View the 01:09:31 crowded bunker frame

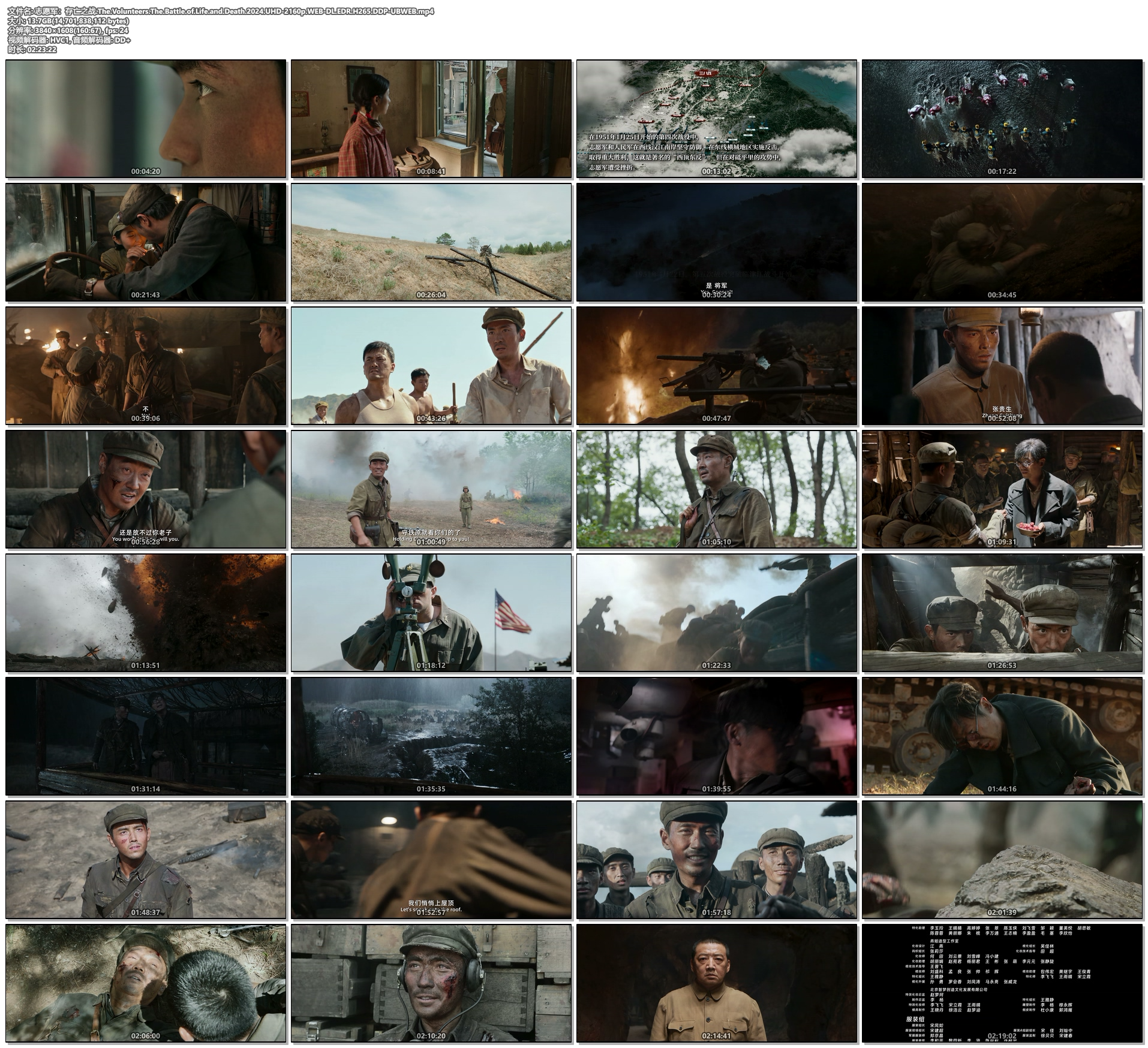[1002, 489]
